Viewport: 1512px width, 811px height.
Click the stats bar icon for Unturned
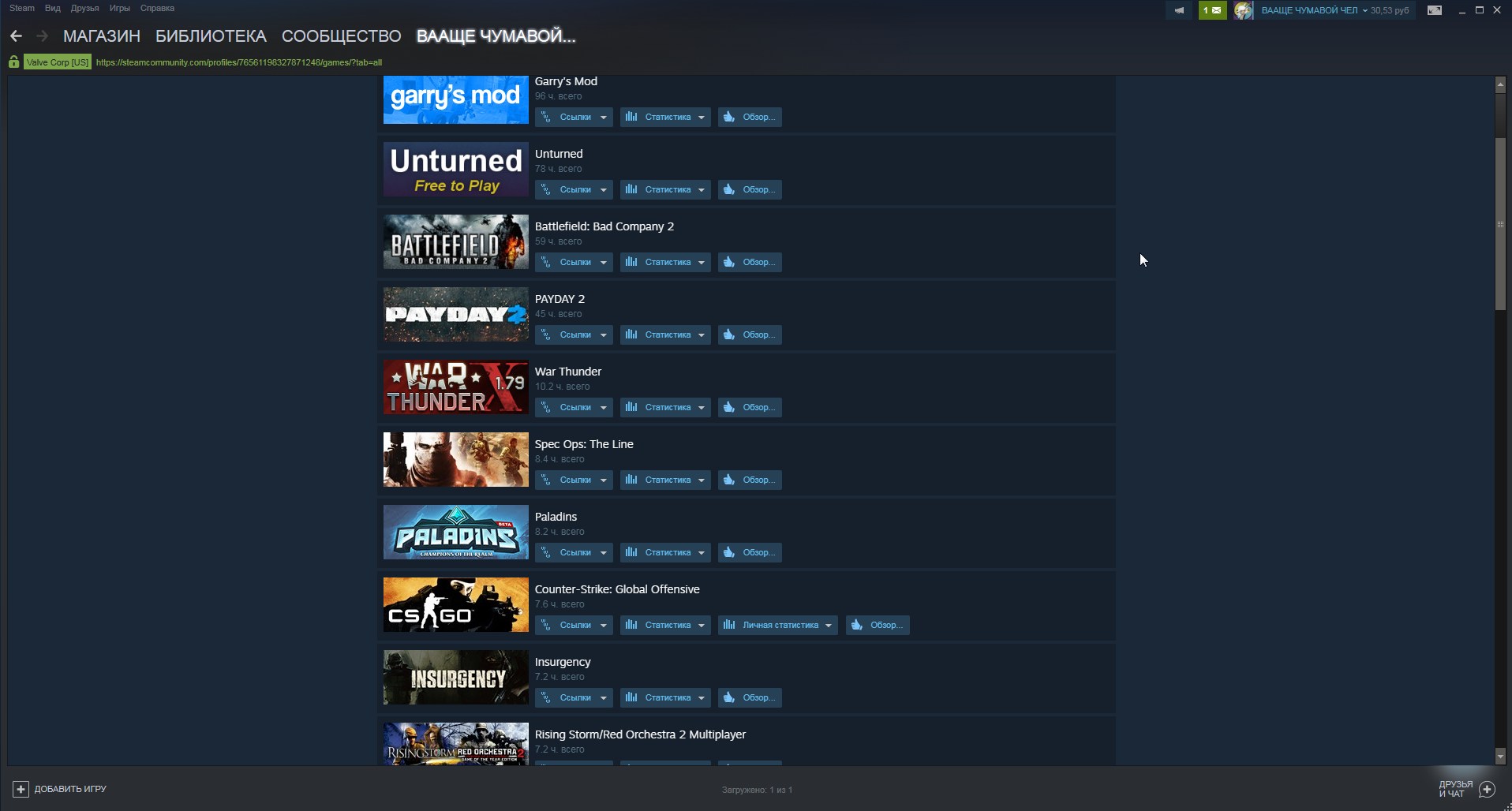coord(631,189)
